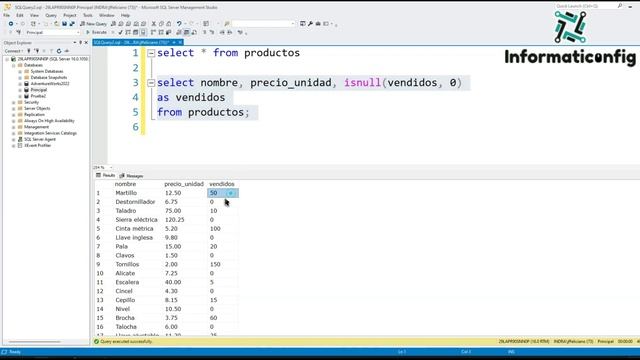Click the Comment Out Selected Lines icon
Viewport: 640px width, 360px height.
coord(204,32)
